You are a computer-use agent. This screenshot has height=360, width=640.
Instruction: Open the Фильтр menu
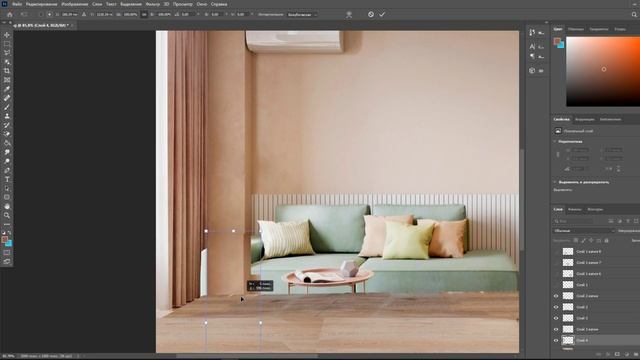pos(153,4)
